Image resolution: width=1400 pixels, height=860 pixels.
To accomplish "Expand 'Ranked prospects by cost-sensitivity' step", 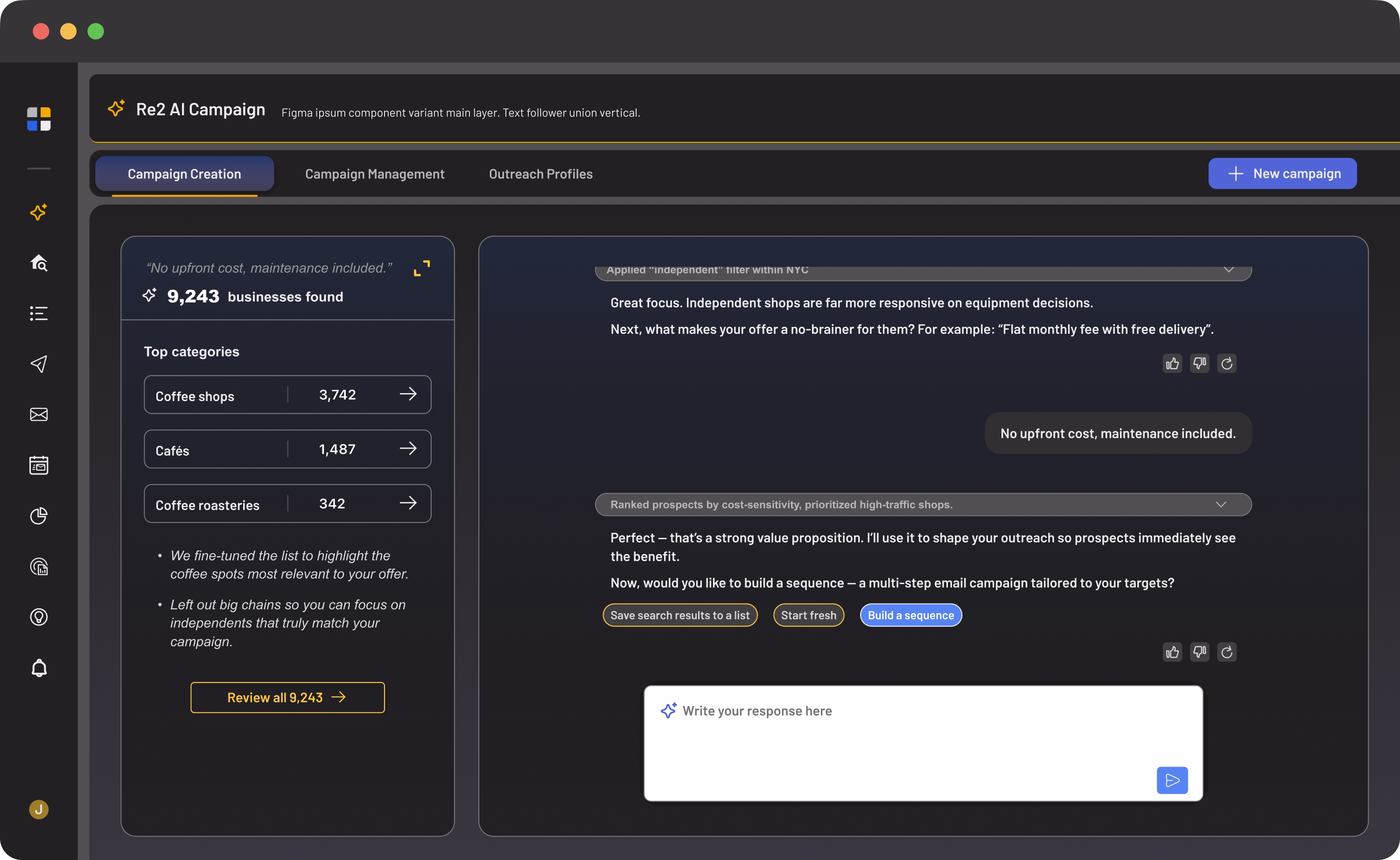I will click(1221, 505).
